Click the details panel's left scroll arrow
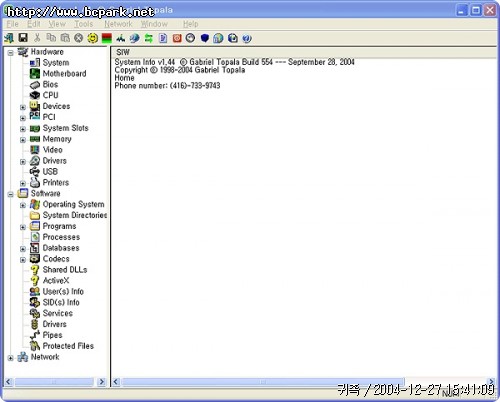The height and width of the screenshot is (402, 500). point(116,382)
